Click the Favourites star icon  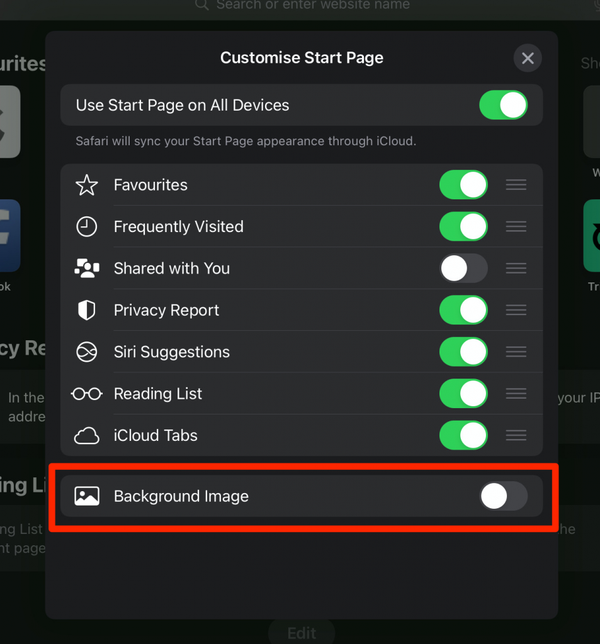[87, 185]
